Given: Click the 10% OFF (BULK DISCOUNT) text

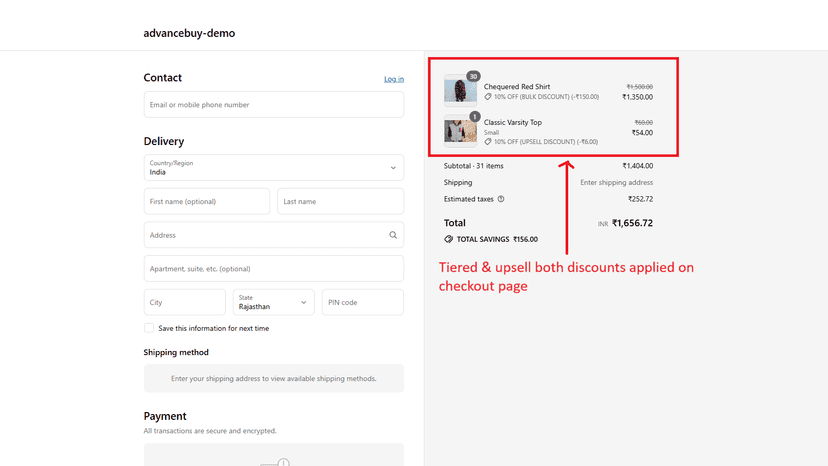Looking at the screenshot, I should tap(547, 97).
